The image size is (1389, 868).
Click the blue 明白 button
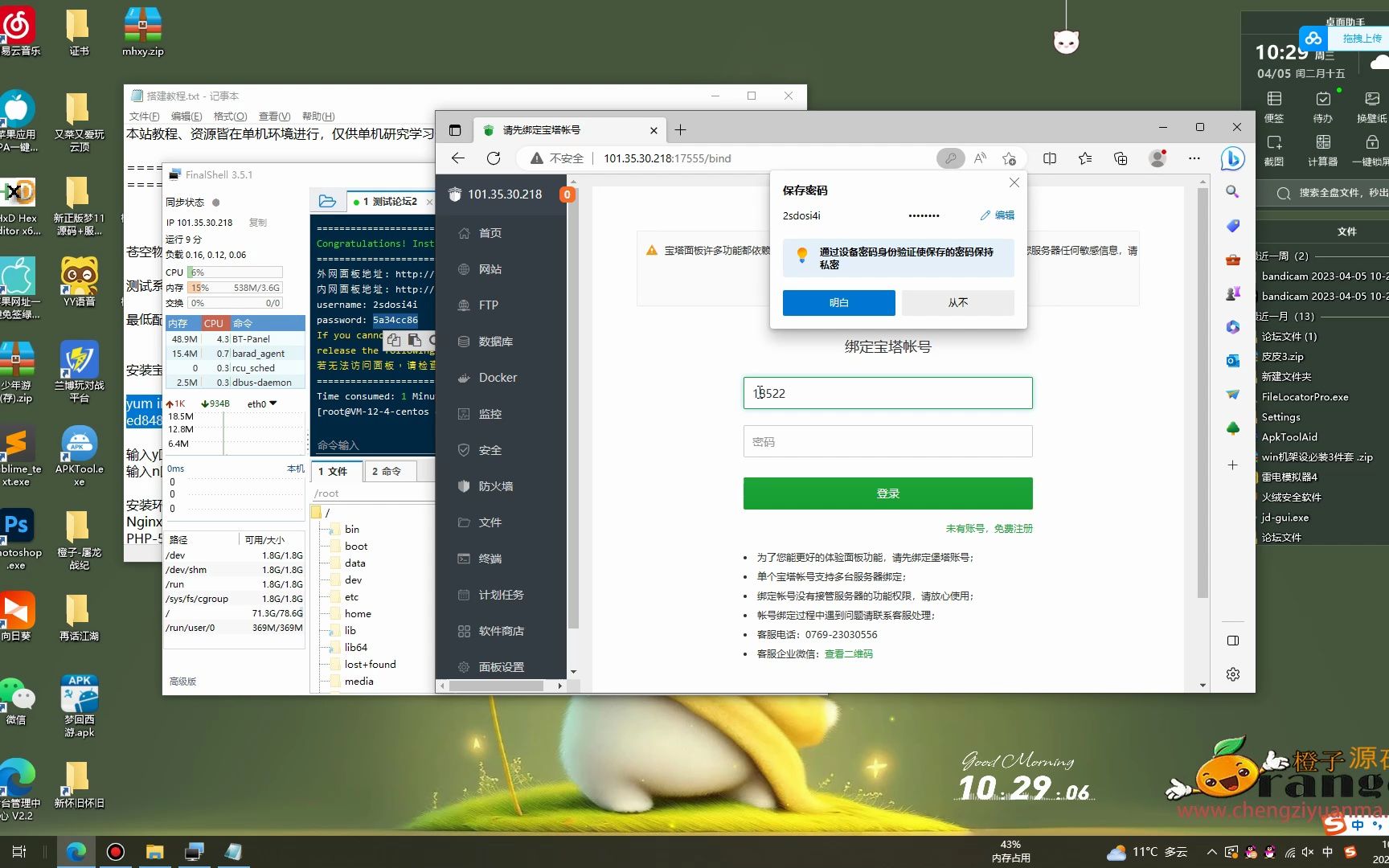[838, 302]
